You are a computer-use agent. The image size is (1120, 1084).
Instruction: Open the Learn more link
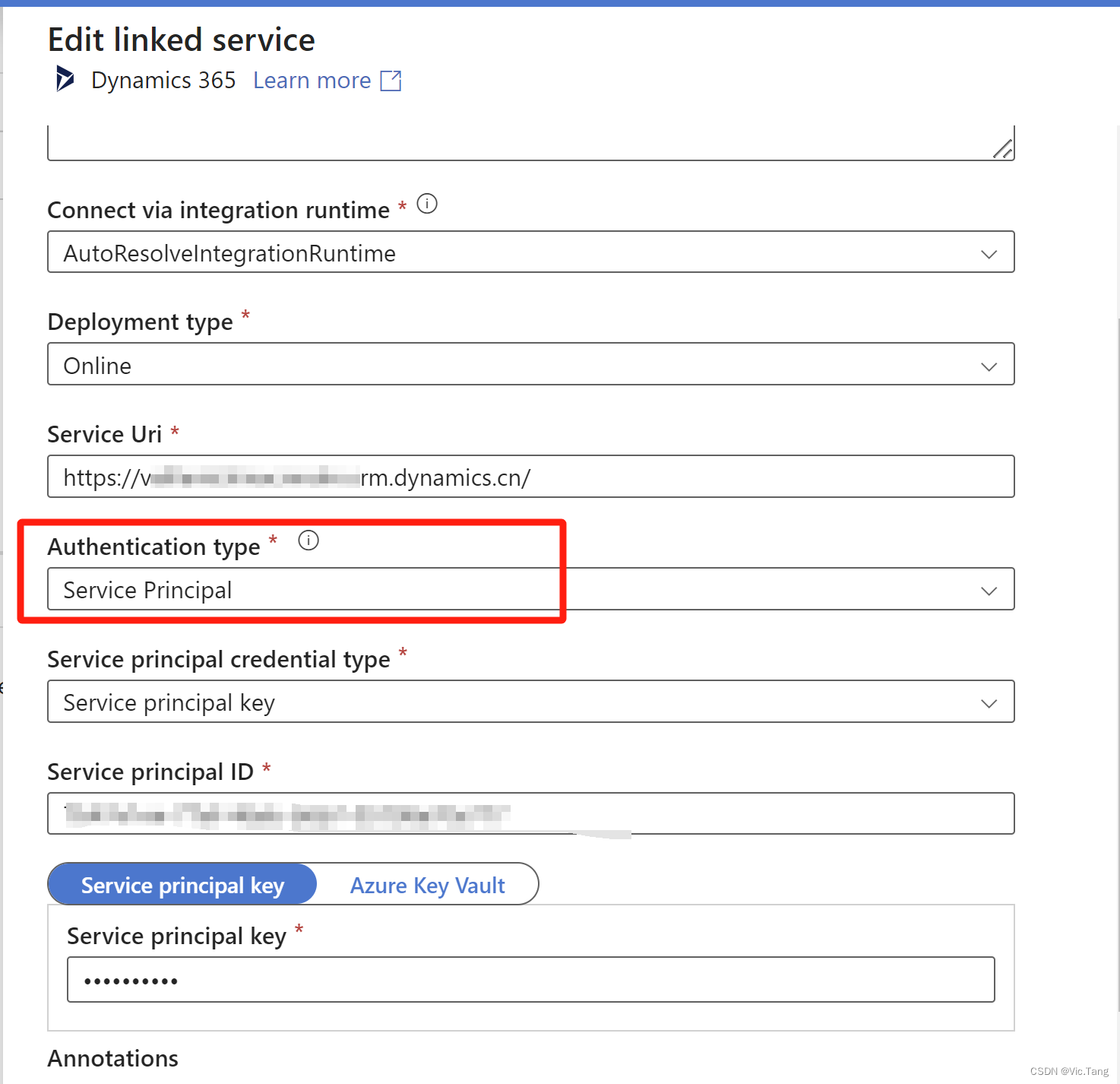pyautogui.click(x=312, y=80)
